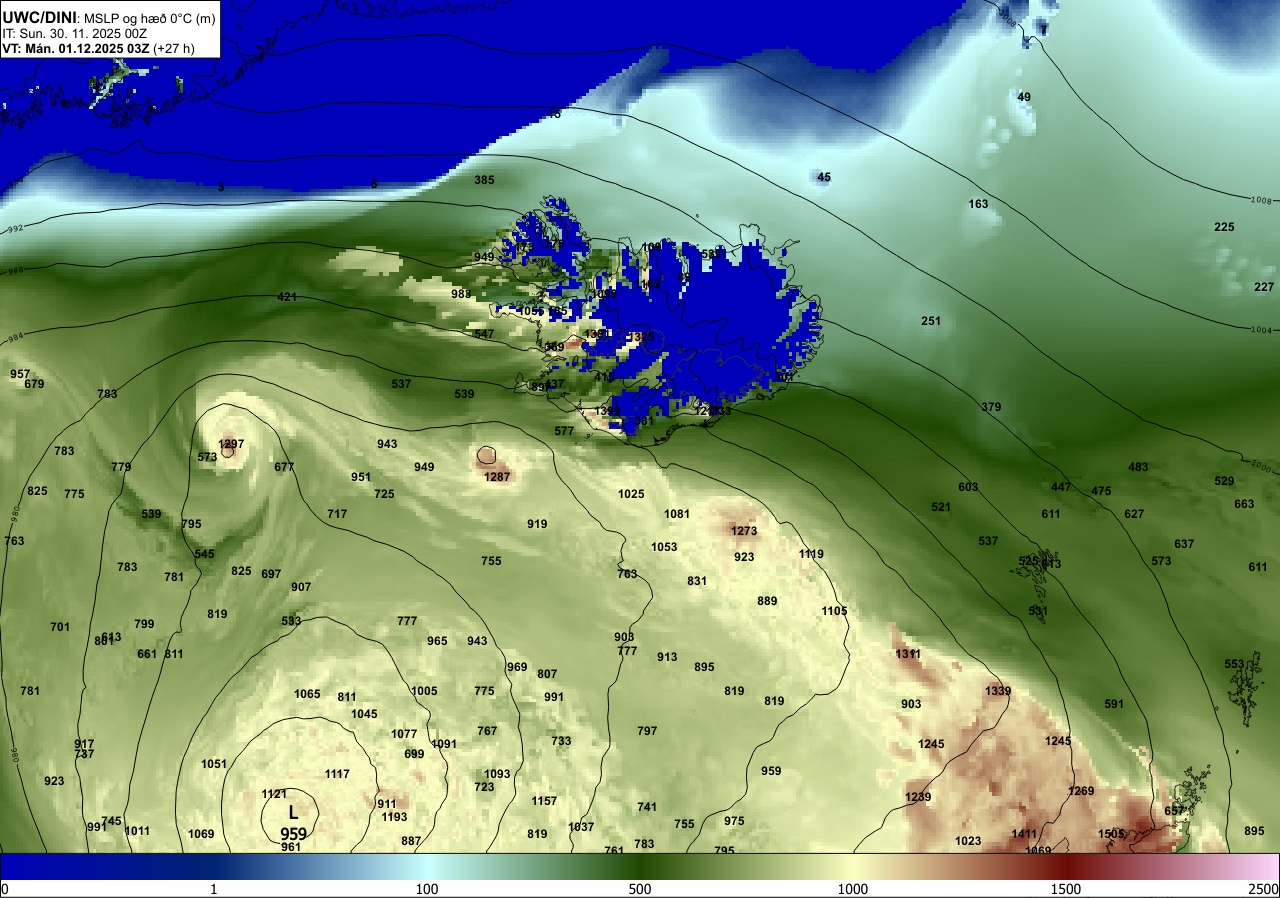
Task: Click the 500 tick on the color scale
Action: (640, 889)
